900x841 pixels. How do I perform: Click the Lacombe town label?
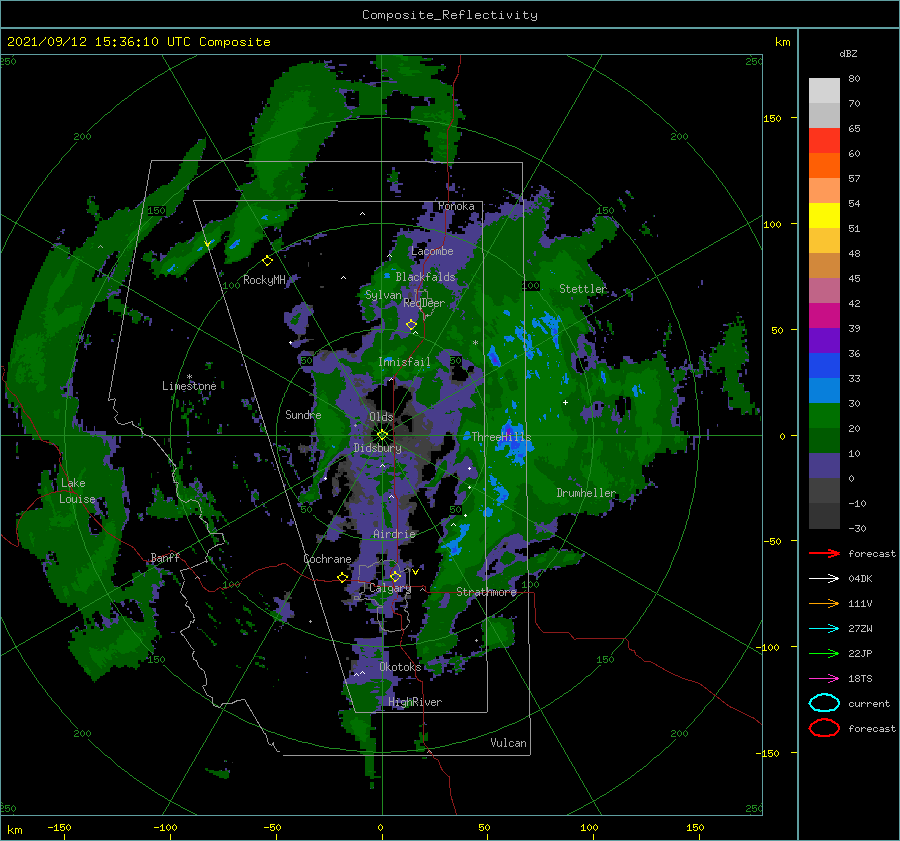[432, 251]
